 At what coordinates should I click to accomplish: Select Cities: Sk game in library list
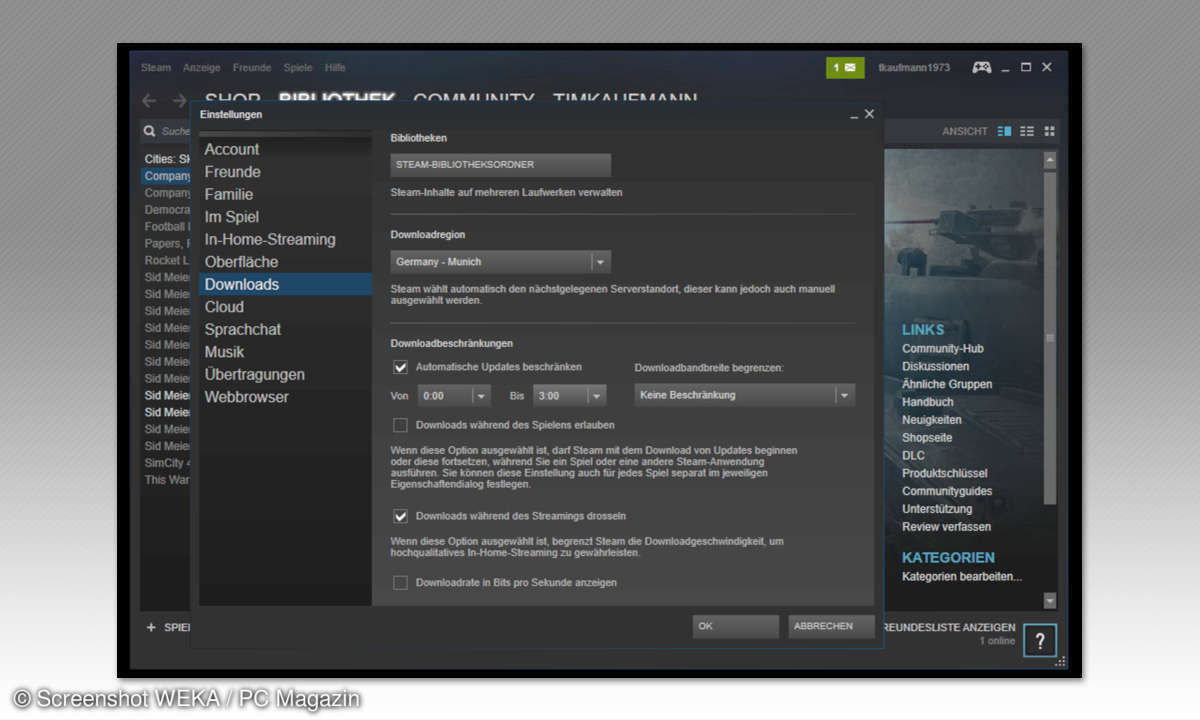[166, 159]
